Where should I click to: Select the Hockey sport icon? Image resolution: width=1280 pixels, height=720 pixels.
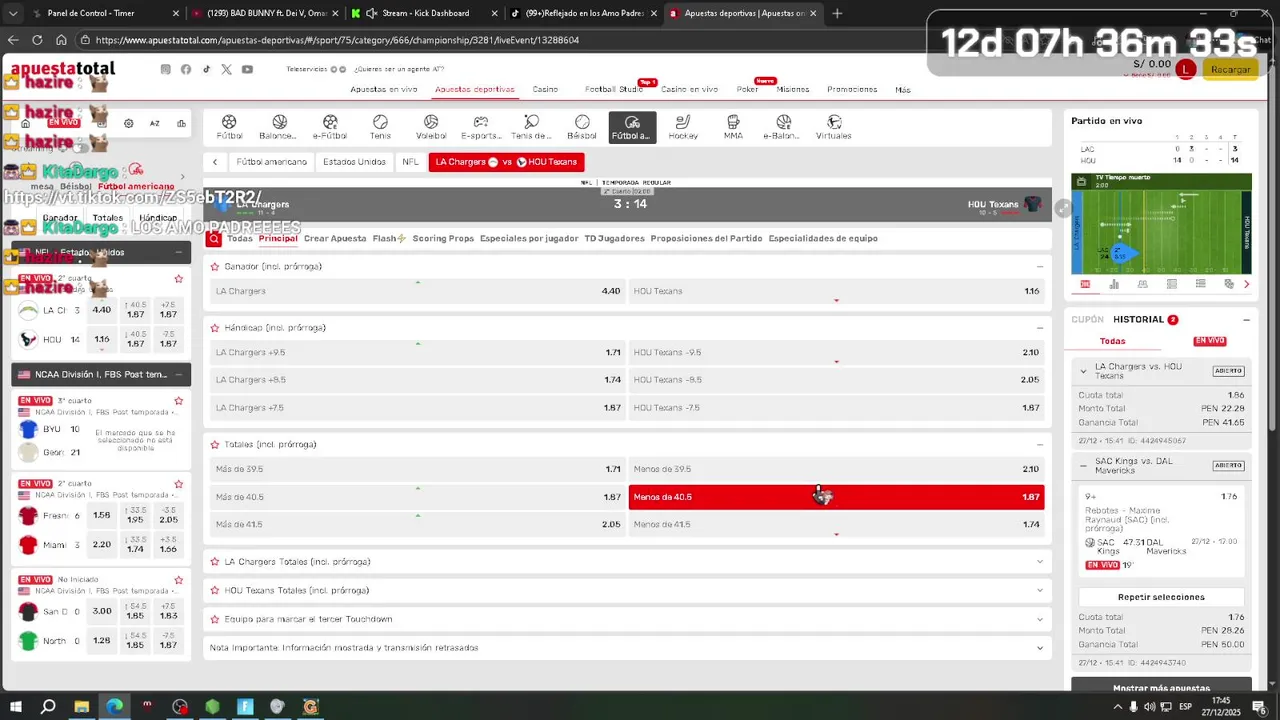(683, 127)
